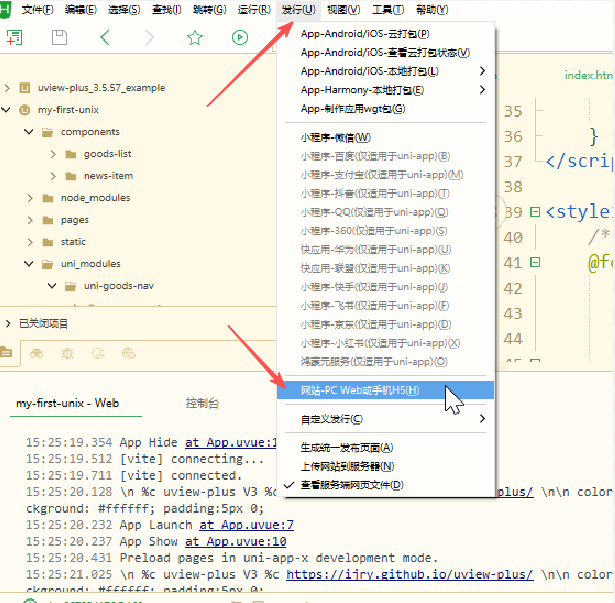
Task: Choose 生成统一发布页面(A)
Action: pos(385,448)
